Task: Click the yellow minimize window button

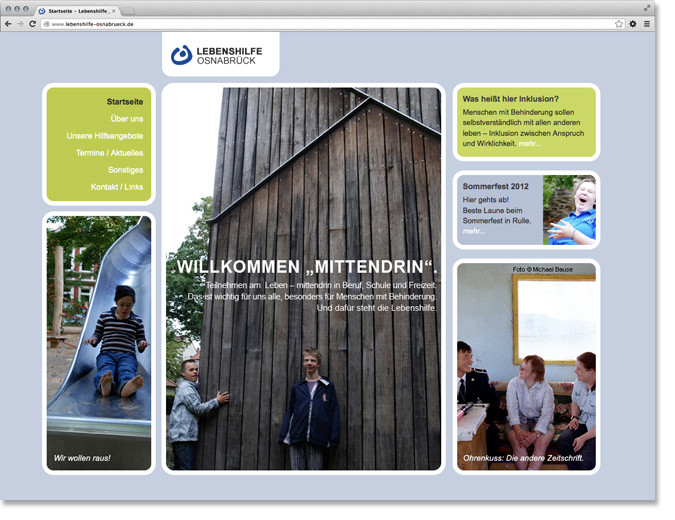Action: click(x=17, y=9)
